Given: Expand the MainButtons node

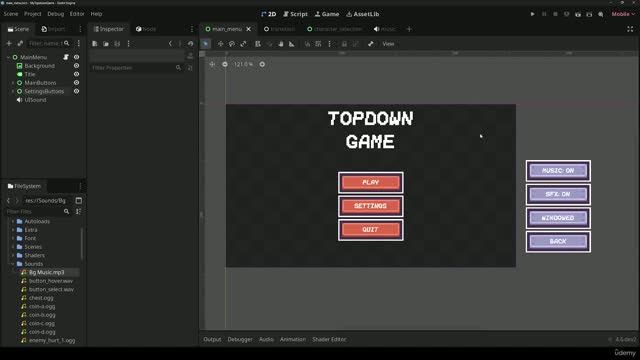Looking at the screenshot, I should tap(13, 83).
